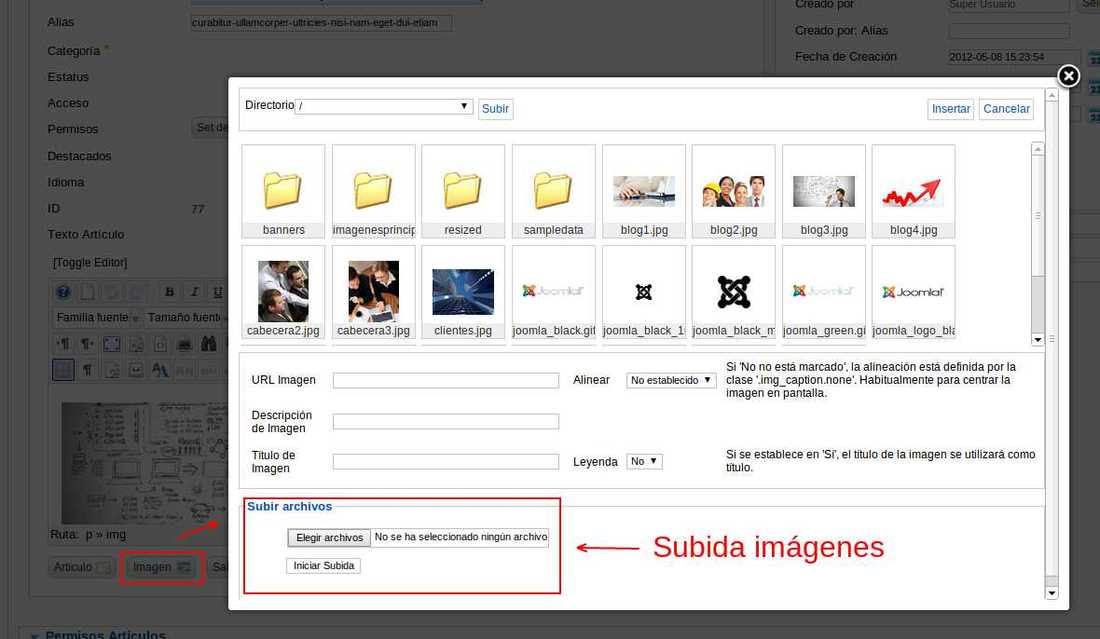Image resolution: width=1100 pixels, height=639 pixels.
Task: Select the joomla_green.gif image
Action: coord(824,292)
